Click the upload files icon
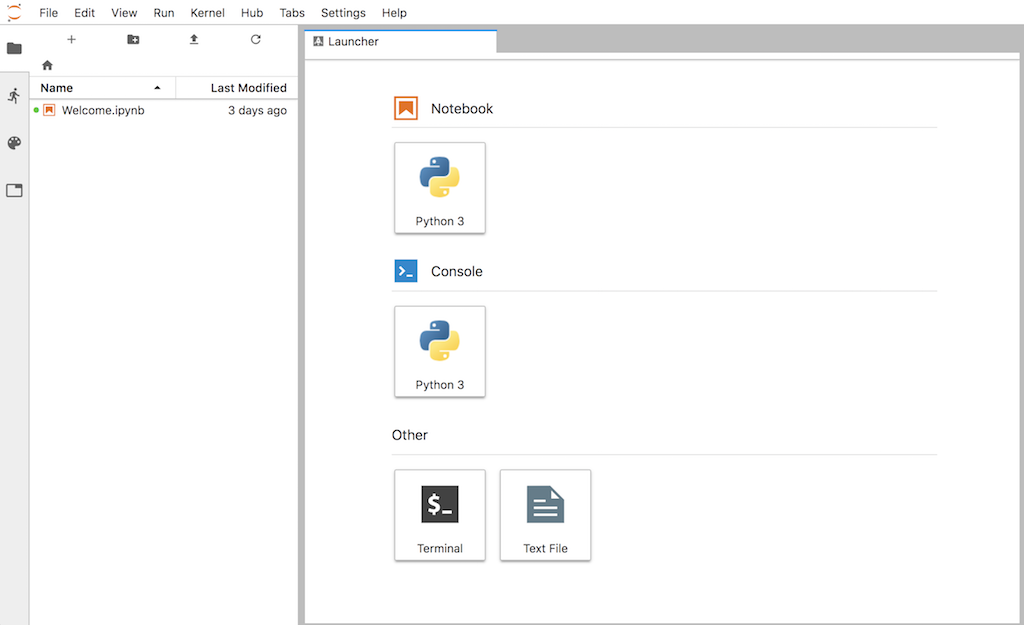 (194, 39)
